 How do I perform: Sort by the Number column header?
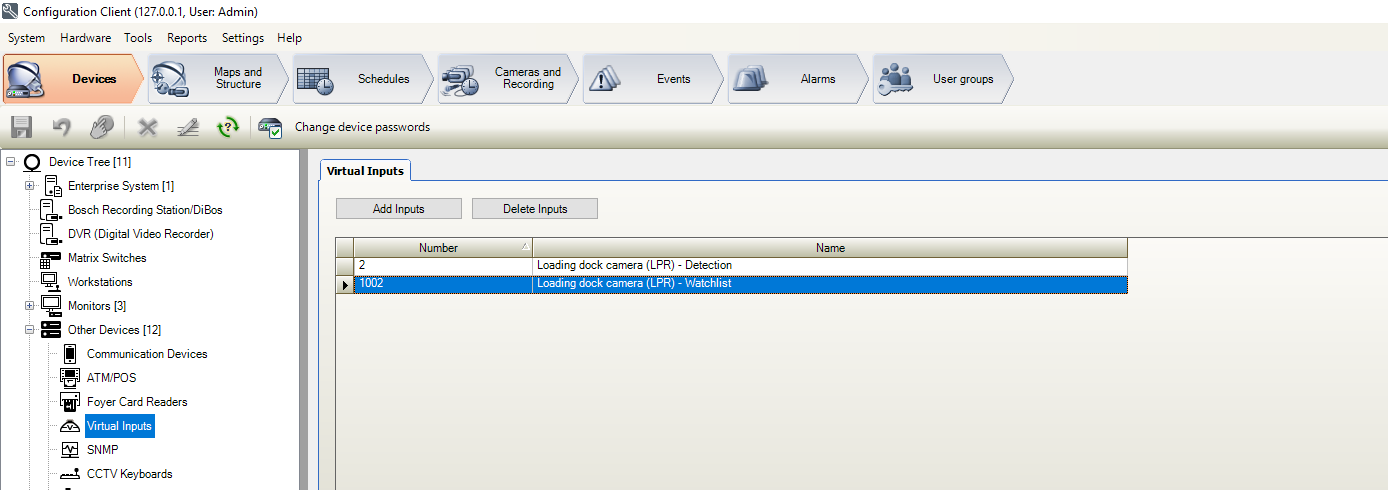point(443,248)
